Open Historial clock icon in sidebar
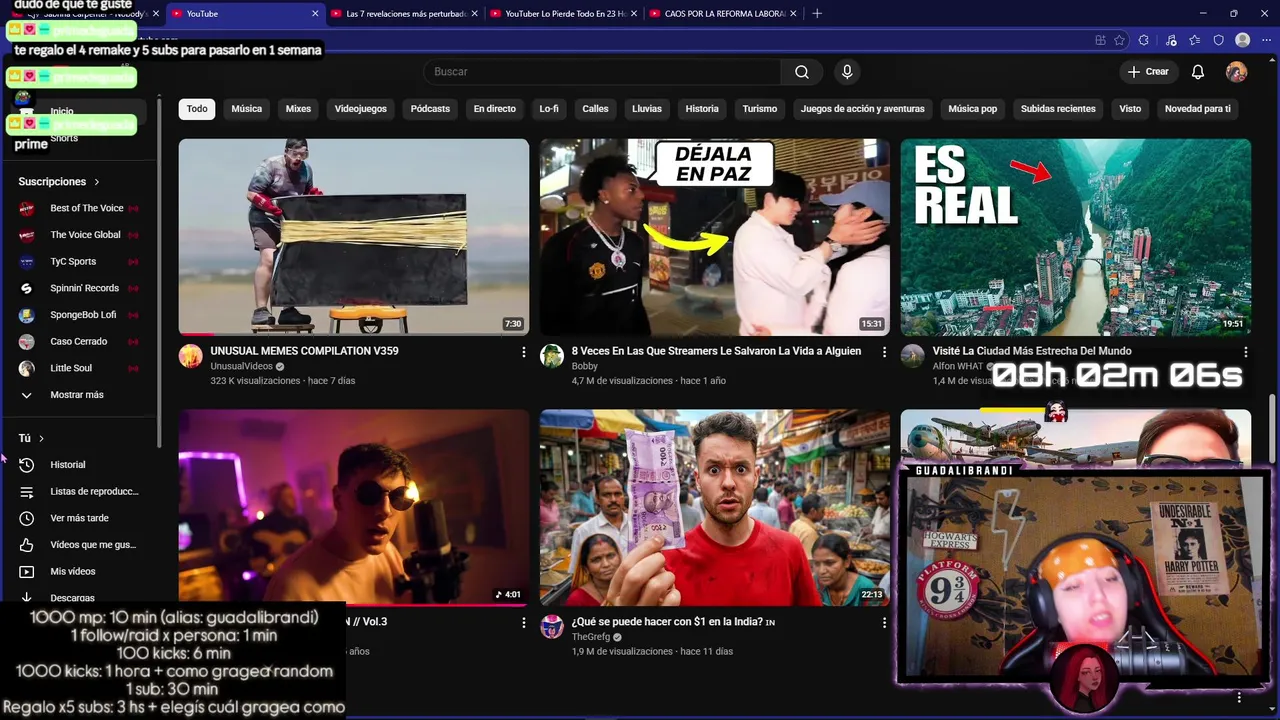 [x=27, y=465]
